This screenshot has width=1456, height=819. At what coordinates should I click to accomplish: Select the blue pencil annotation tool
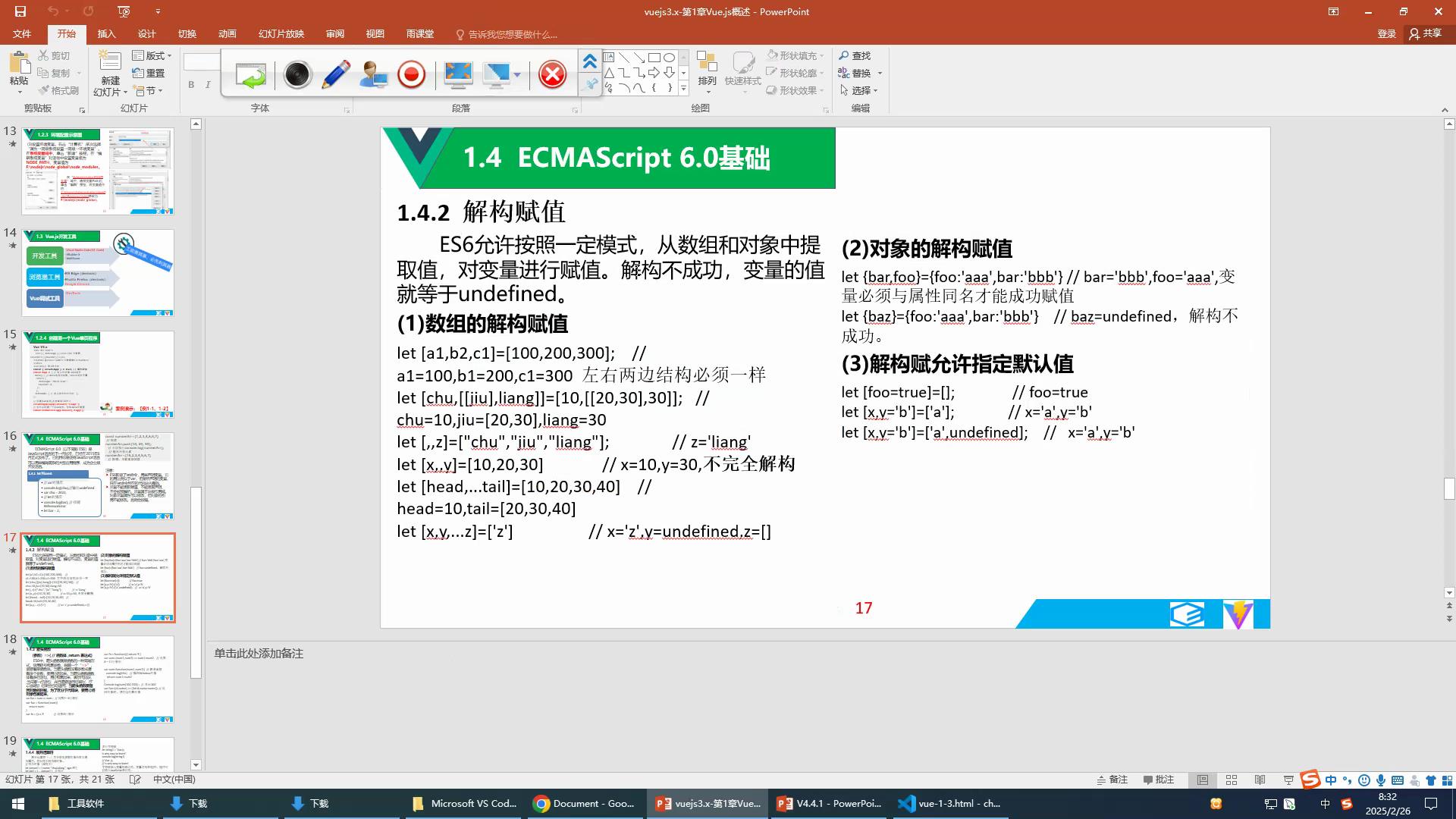click(335, 74)
